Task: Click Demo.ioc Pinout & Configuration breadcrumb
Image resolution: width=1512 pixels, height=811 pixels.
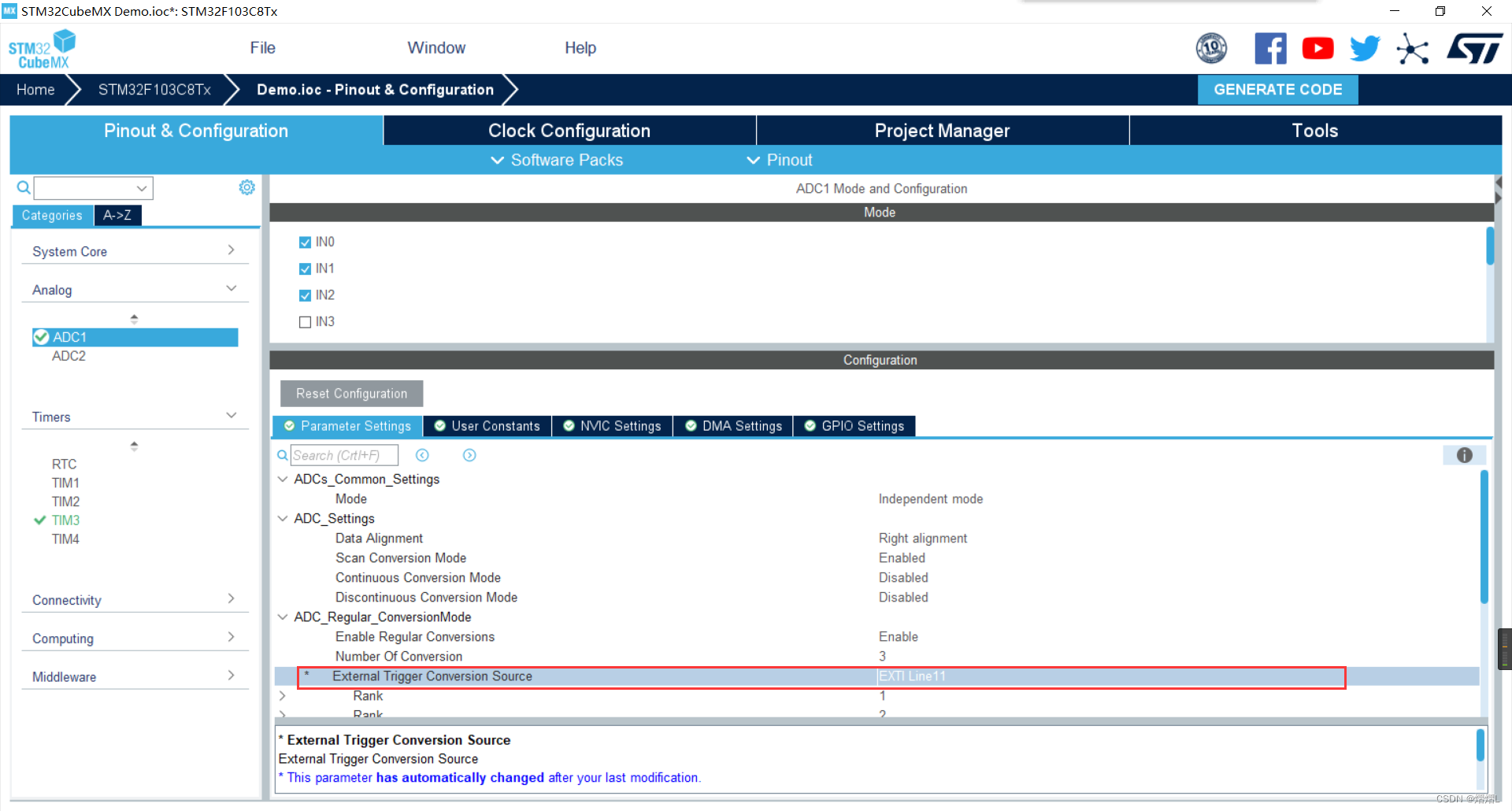Action: (x=375, y=90)
